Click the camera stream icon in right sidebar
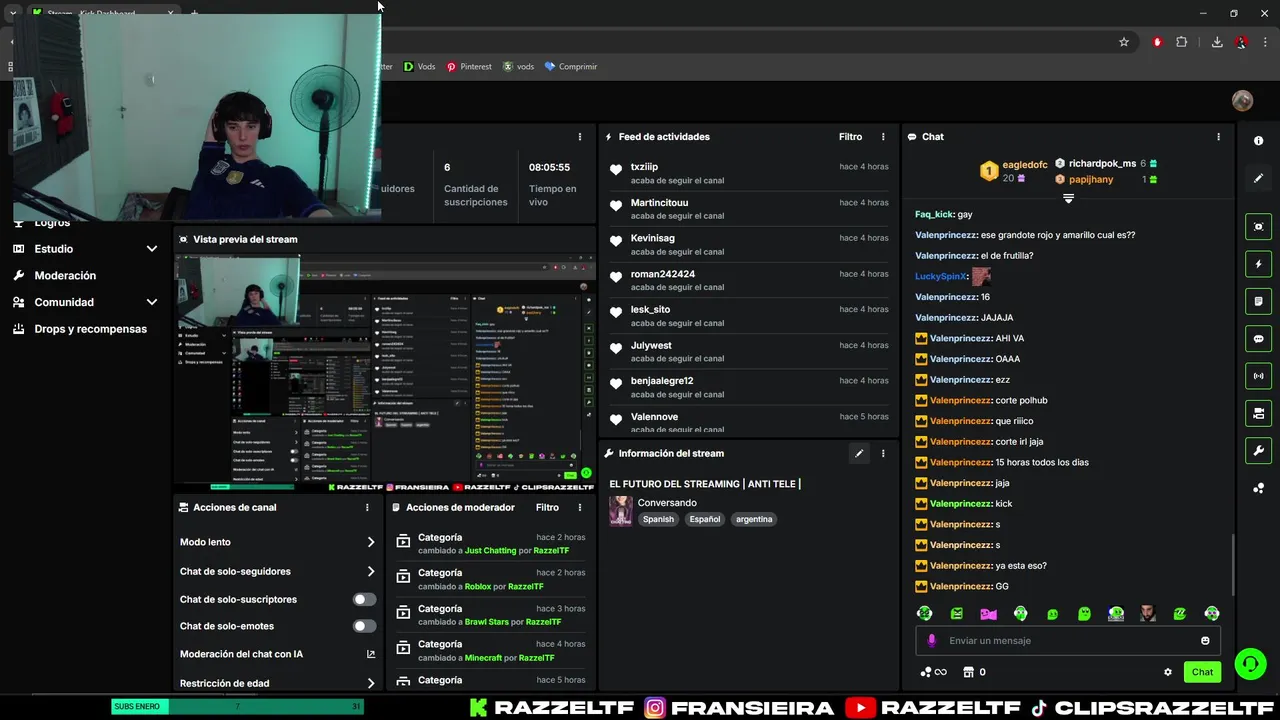Image resolution: width=1280 pixels, height=720 pixels. point(1258,413)
